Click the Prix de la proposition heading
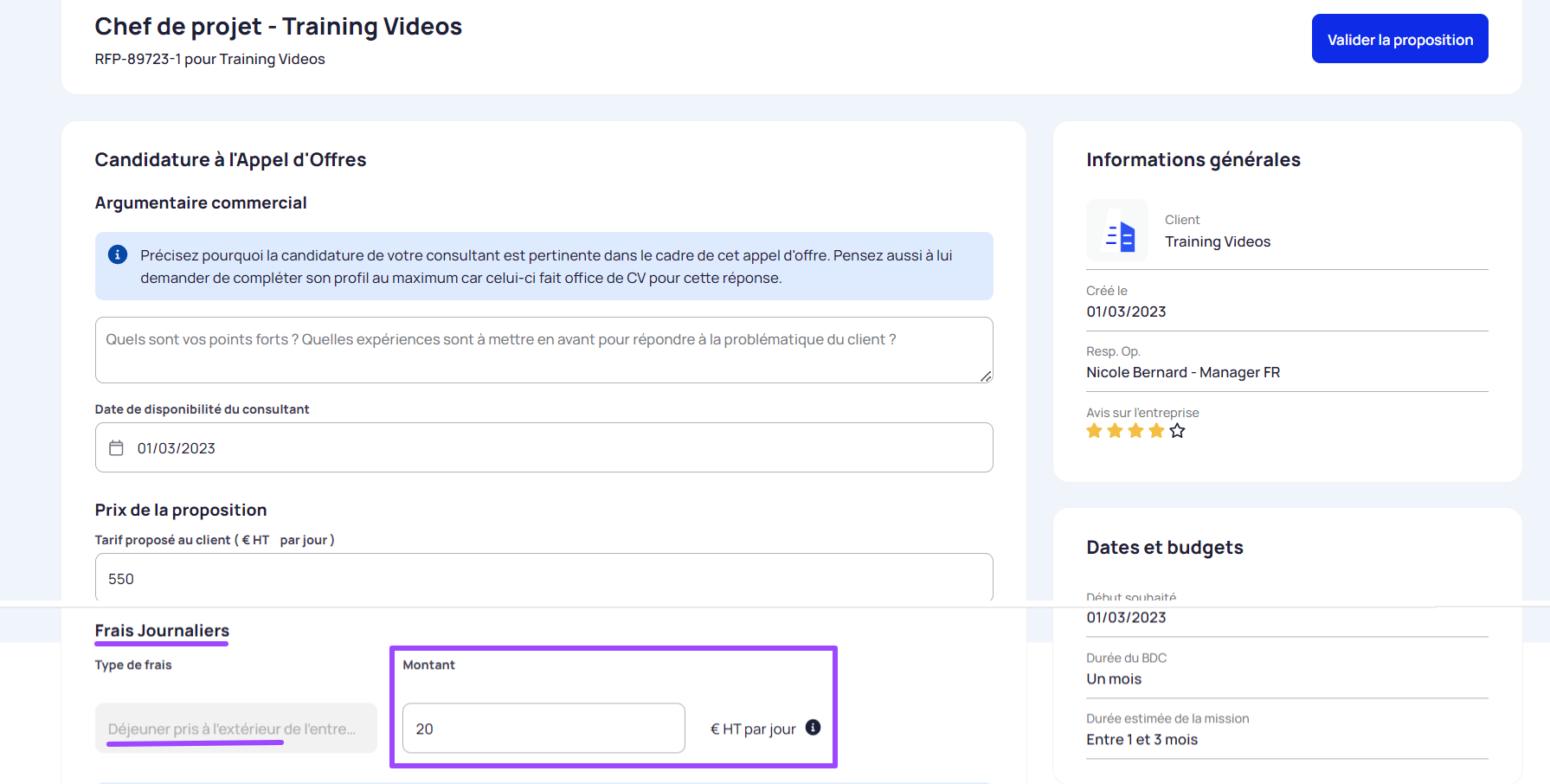Image resolution: width=1550 pixels, height=784 pixels. tap(181, 510)
